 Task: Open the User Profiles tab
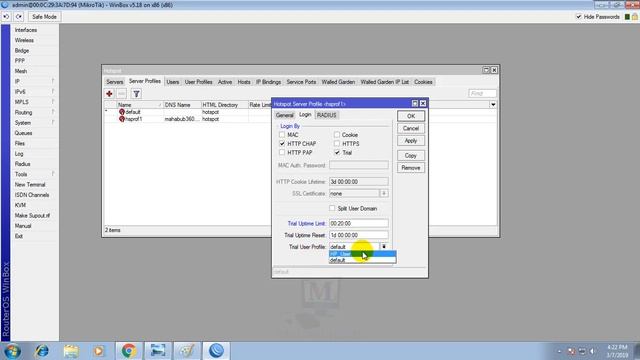pyautogui.click(x=198, y=82)
